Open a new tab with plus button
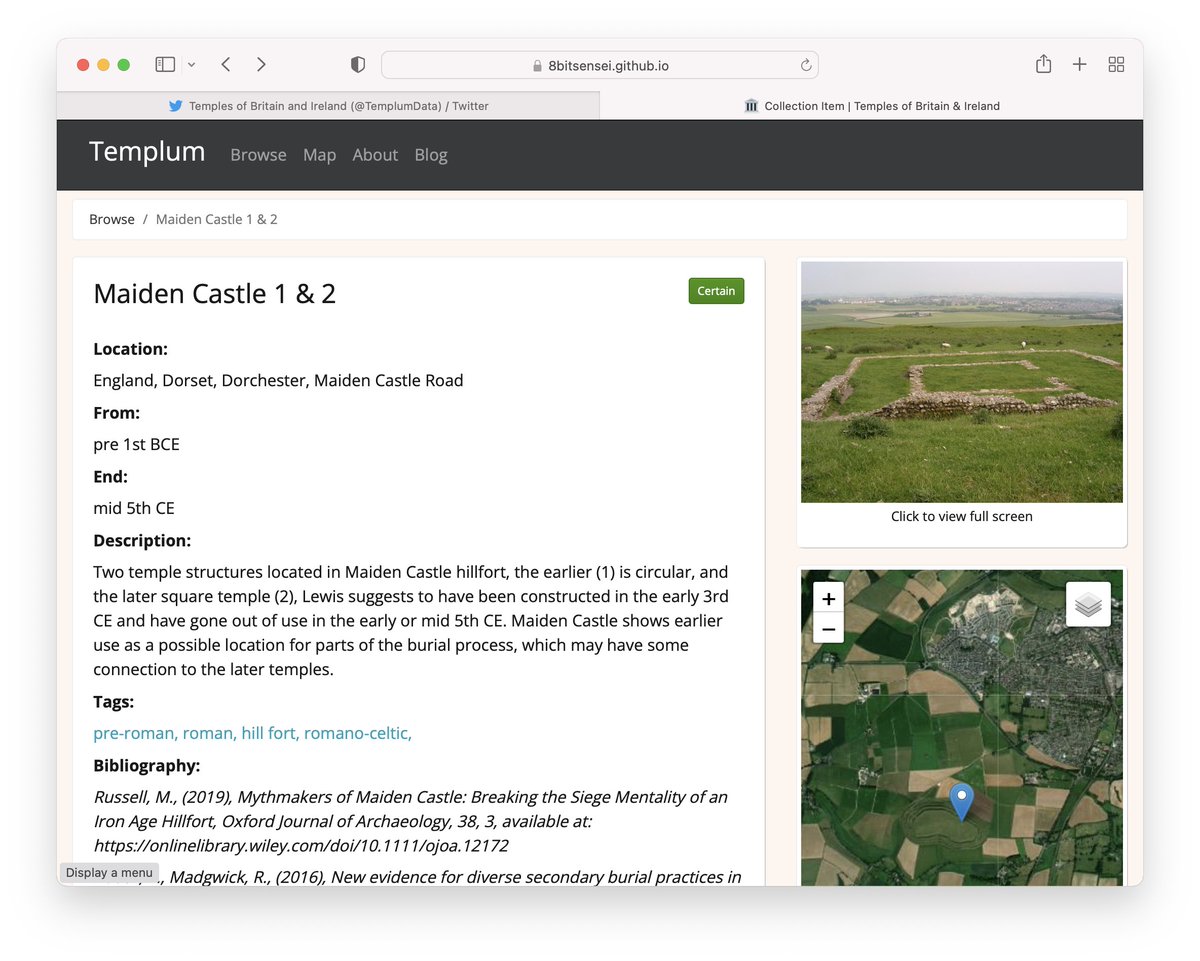 click(1080, 64)
